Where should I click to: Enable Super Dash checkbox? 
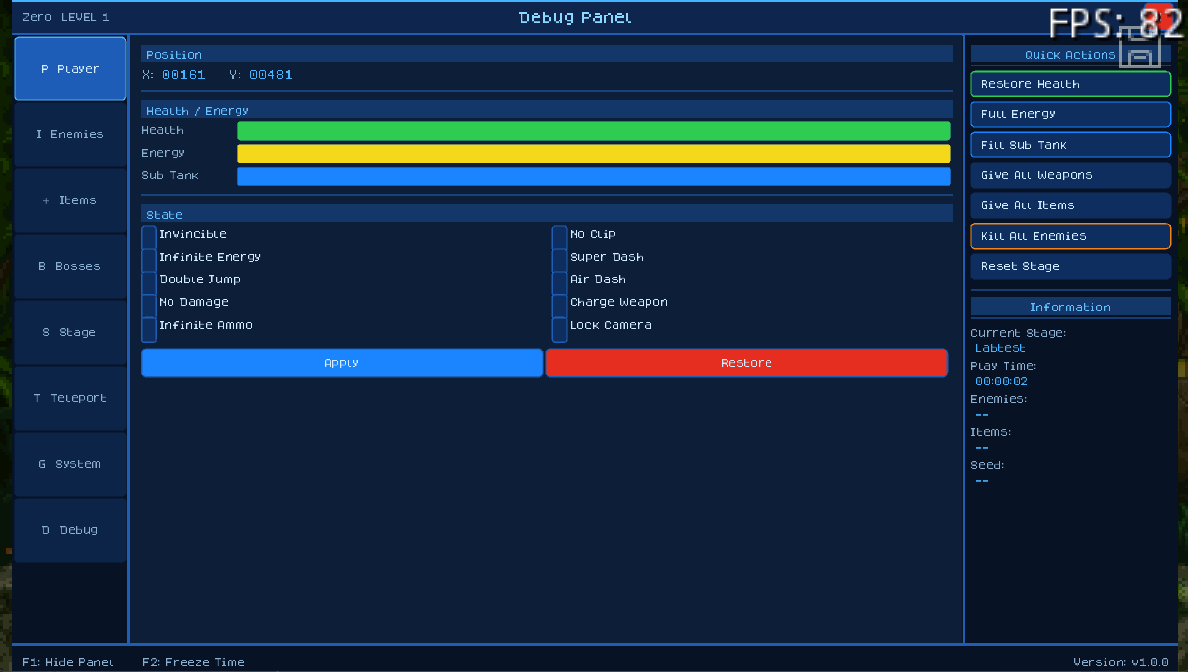[559, 258]
